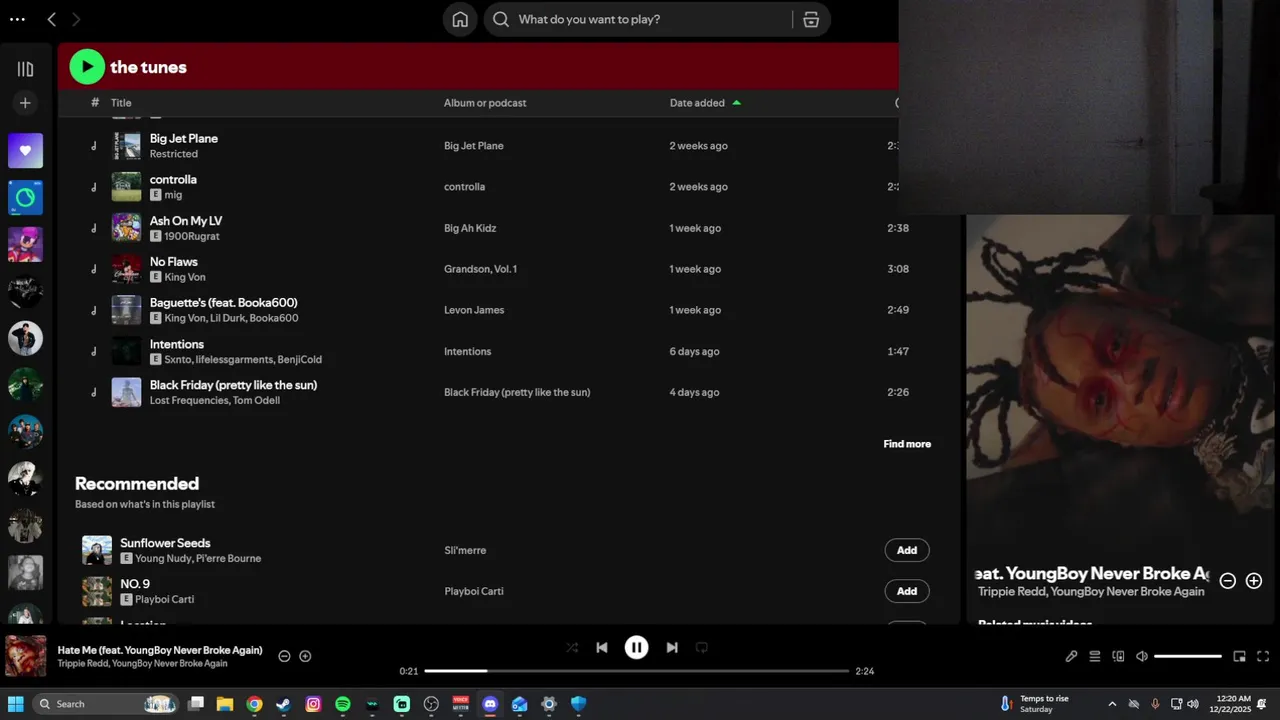
Task: Add NO. 9 to the playlist
Action: pos(907,591)
